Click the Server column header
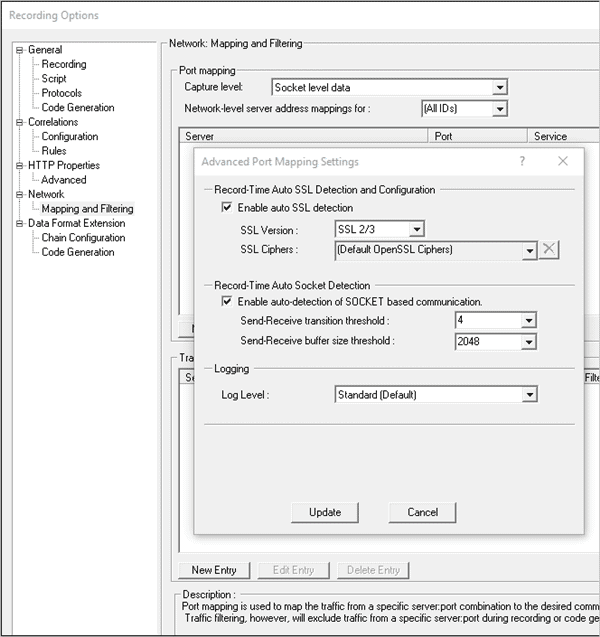Viewport: 600px width, 637px height. [303, 136]
